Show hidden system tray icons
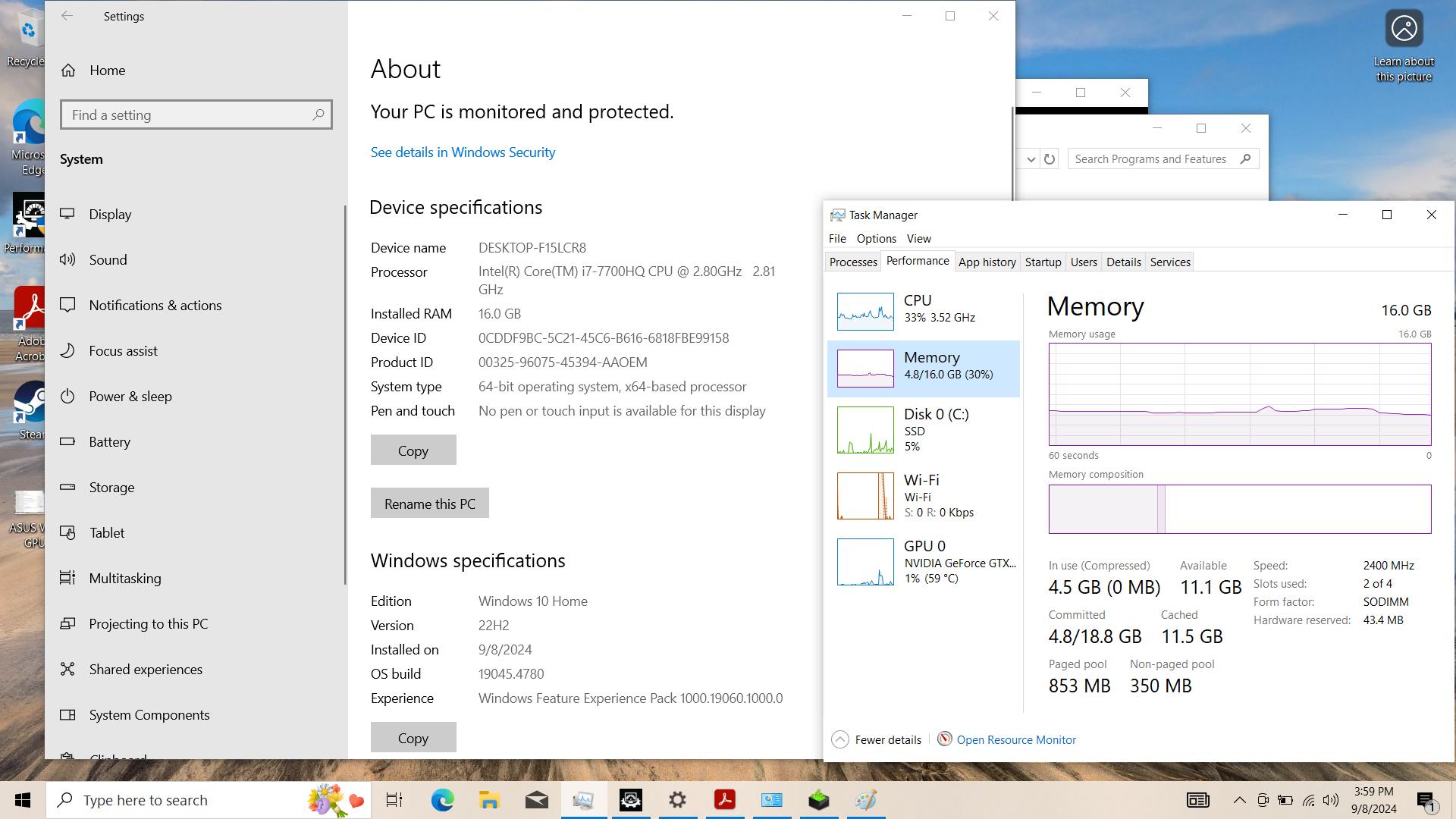Image resolution: width=1456 pixels, height=819 pixels. [x=1239, y=800]
